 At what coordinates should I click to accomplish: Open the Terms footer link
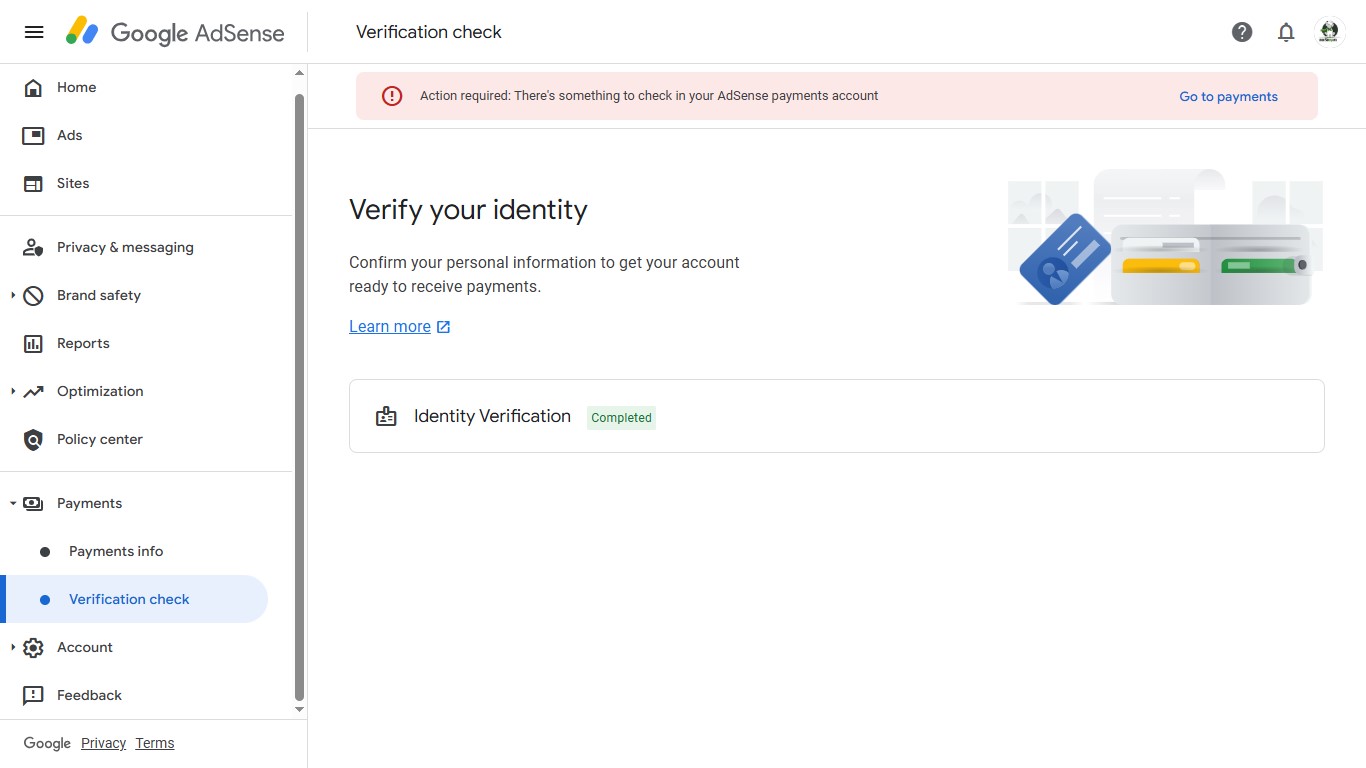pyautogui.click(x=155, y=744)
